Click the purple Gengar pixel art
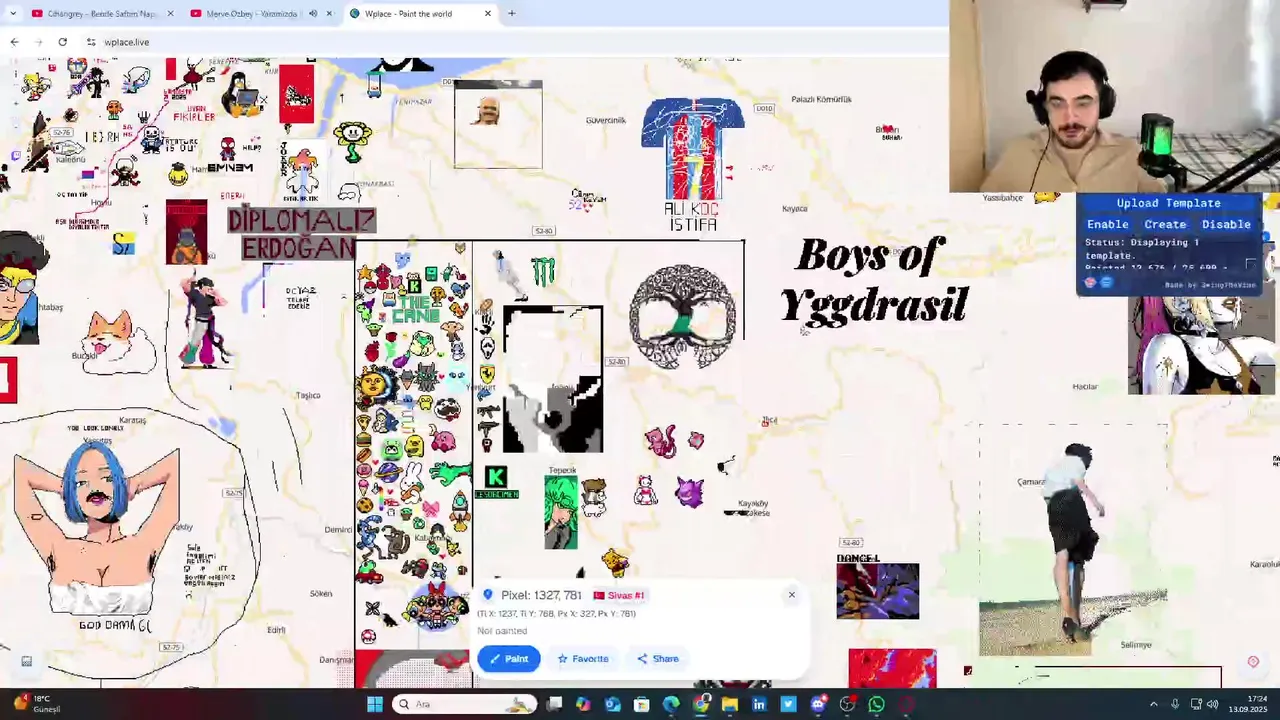Viewport: 1280px width, 720px height. click(x=690, y=492)
